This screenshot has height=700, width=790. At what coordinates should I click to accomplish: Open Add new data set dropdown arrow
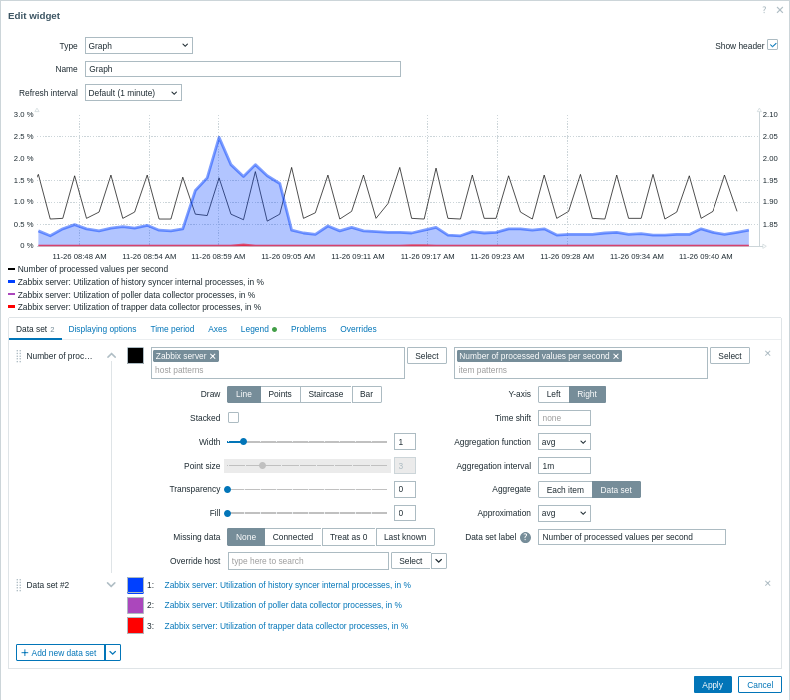[113, 653]
